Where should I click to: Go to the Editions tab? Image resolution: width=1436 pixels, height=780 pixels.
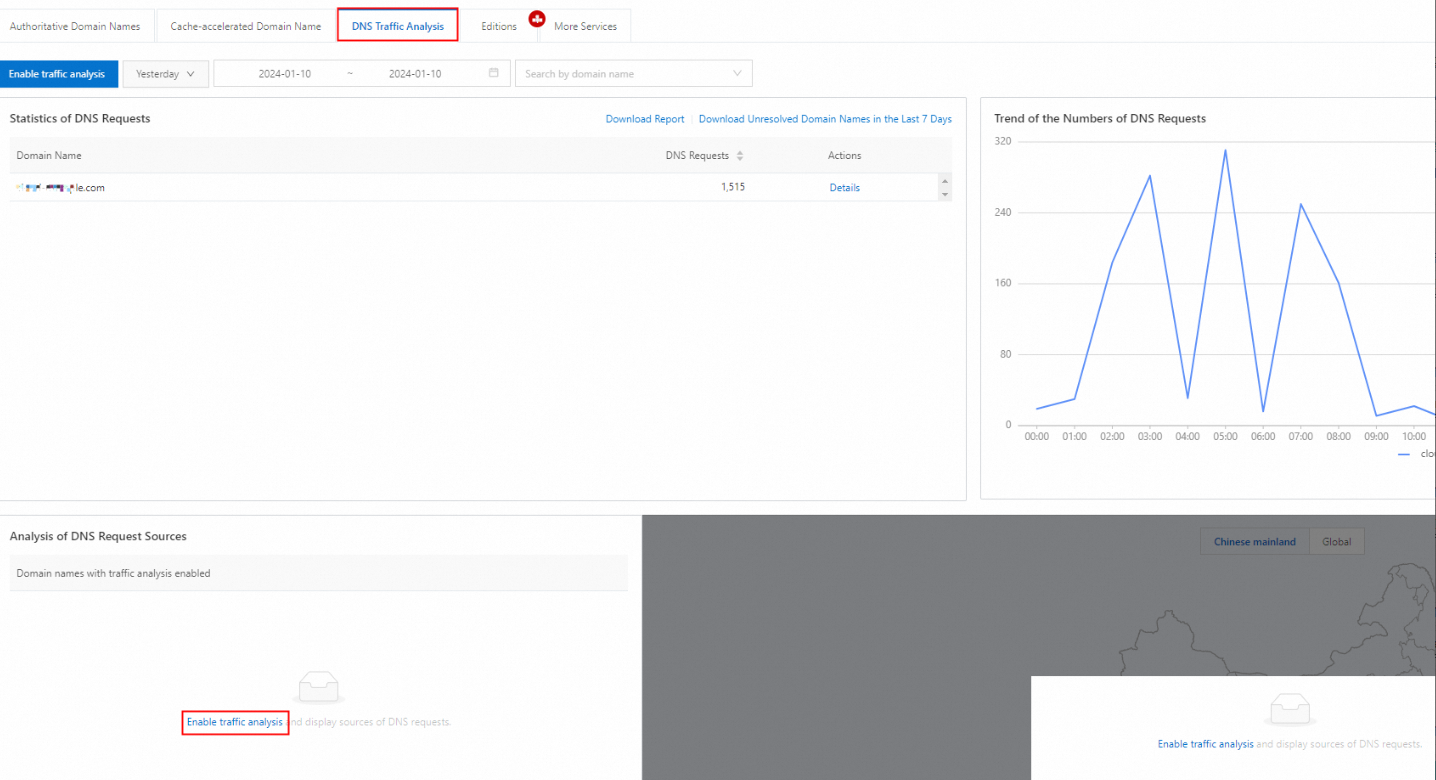coord(499,26)
